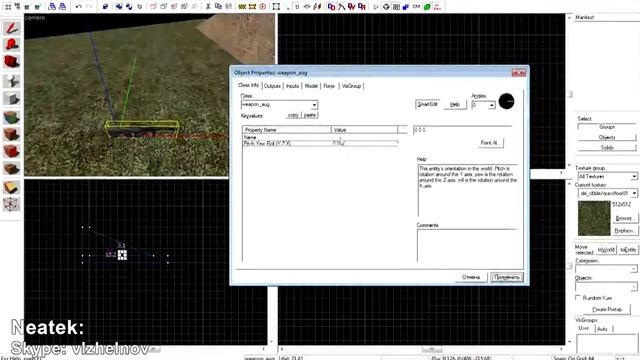
Task: Switch to the Flags tab
Action: (329, 86)
